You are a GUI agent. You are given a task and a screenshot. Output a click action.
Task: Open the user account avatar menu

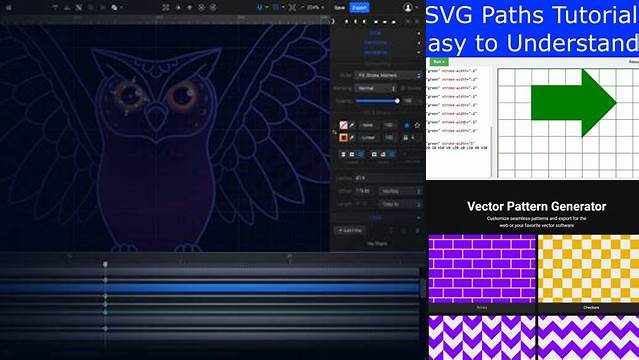pos(407,7)
